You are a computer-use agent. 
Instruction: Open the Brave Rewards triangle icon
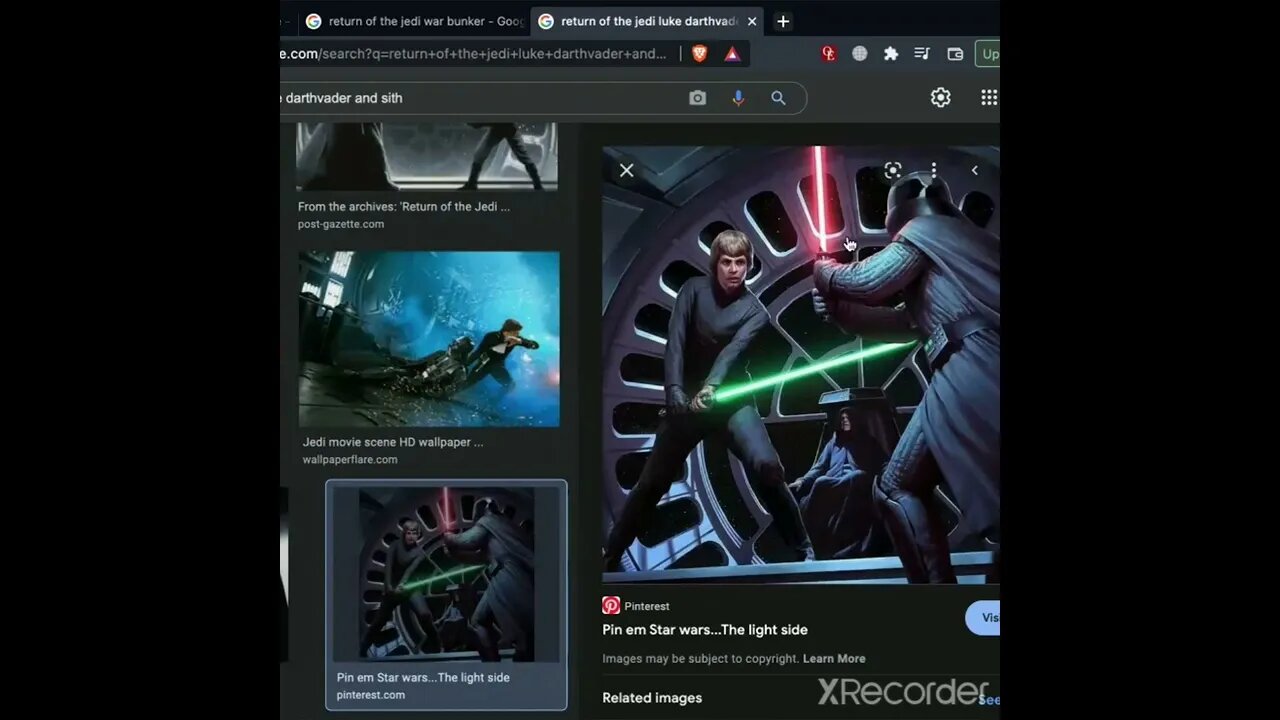[x=732, y=54]
